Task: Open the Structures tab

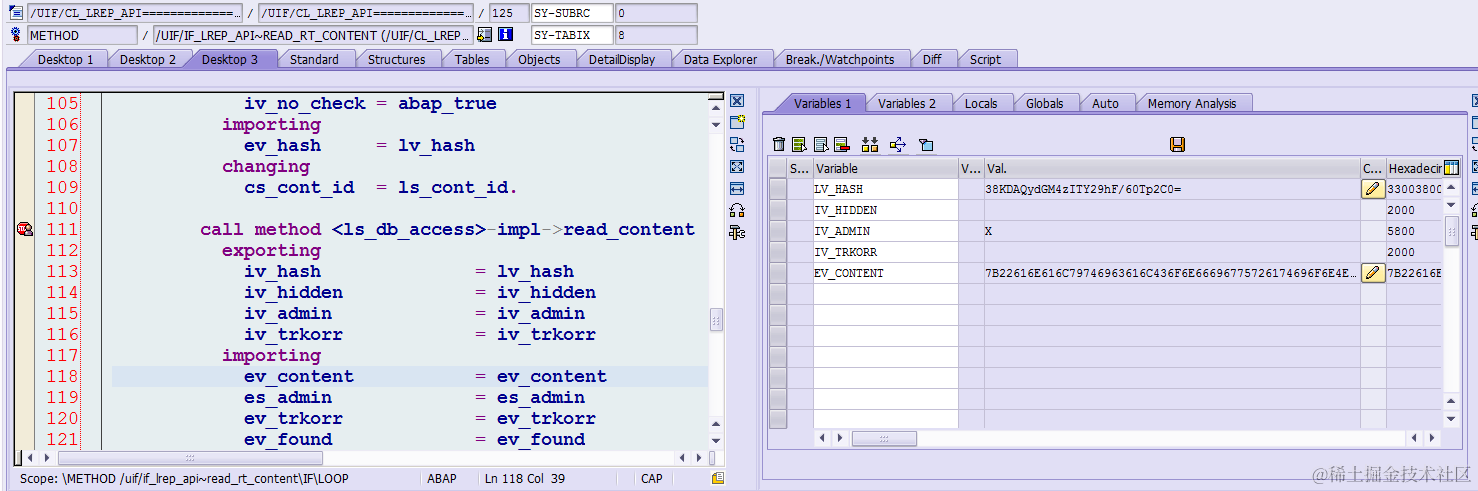Action: pos(397,59)
